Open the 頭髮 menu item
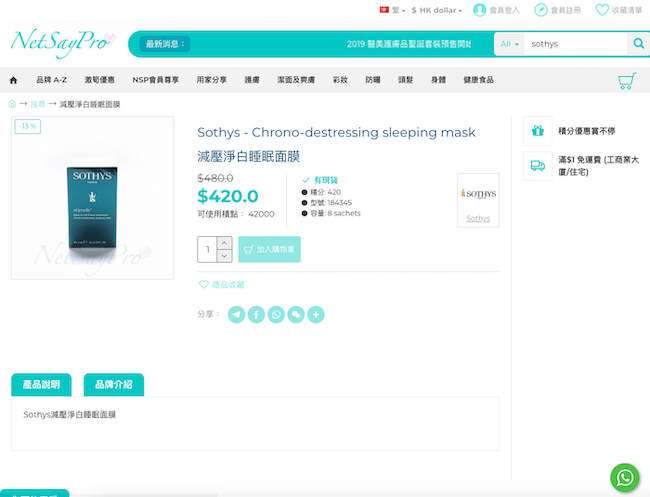The width and height of the screenshot is (650, 497). (x=405, y=80)
